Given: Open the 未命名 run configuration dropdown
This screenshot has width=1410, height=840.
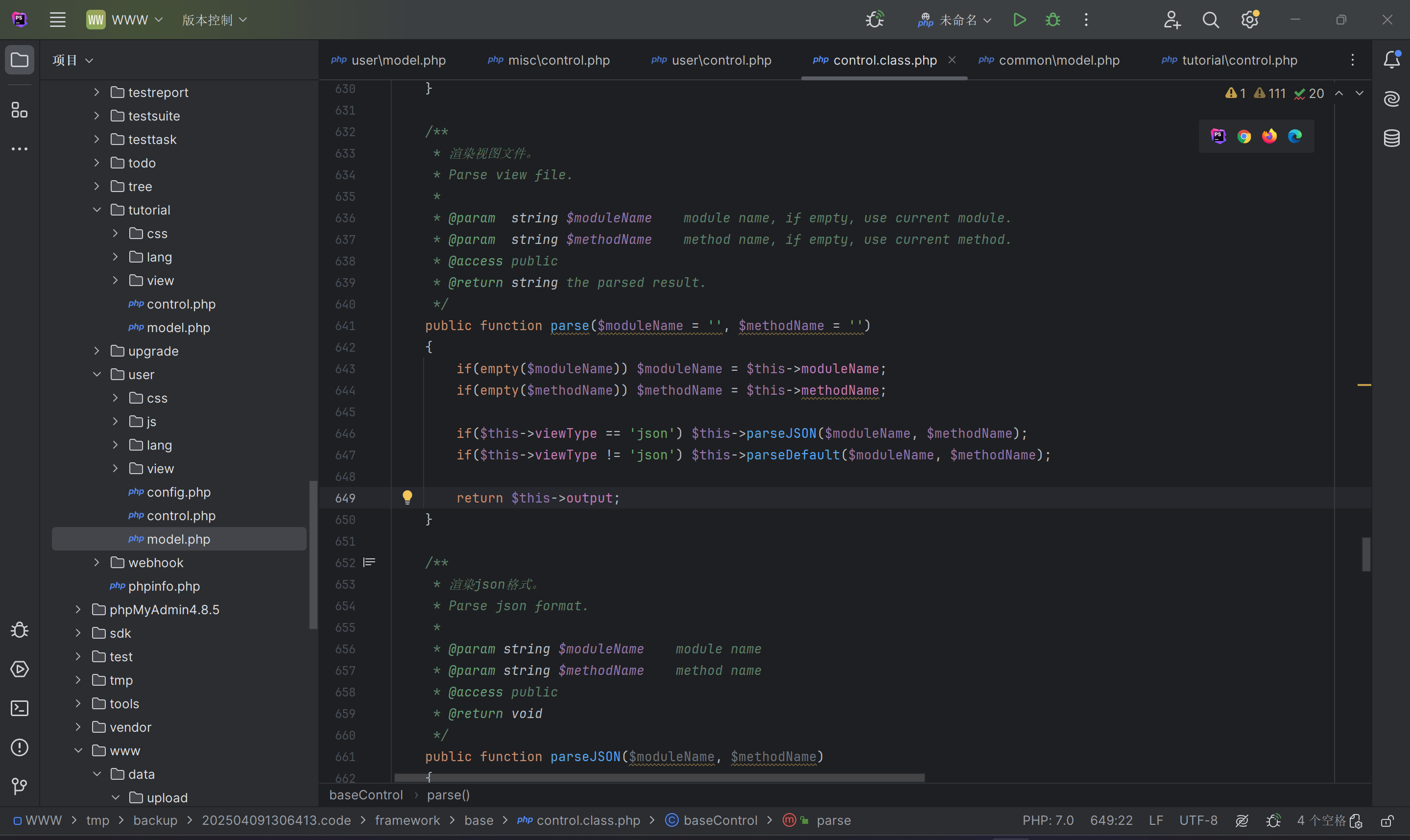Looking at the screenshot, I should tap(958, 20).
